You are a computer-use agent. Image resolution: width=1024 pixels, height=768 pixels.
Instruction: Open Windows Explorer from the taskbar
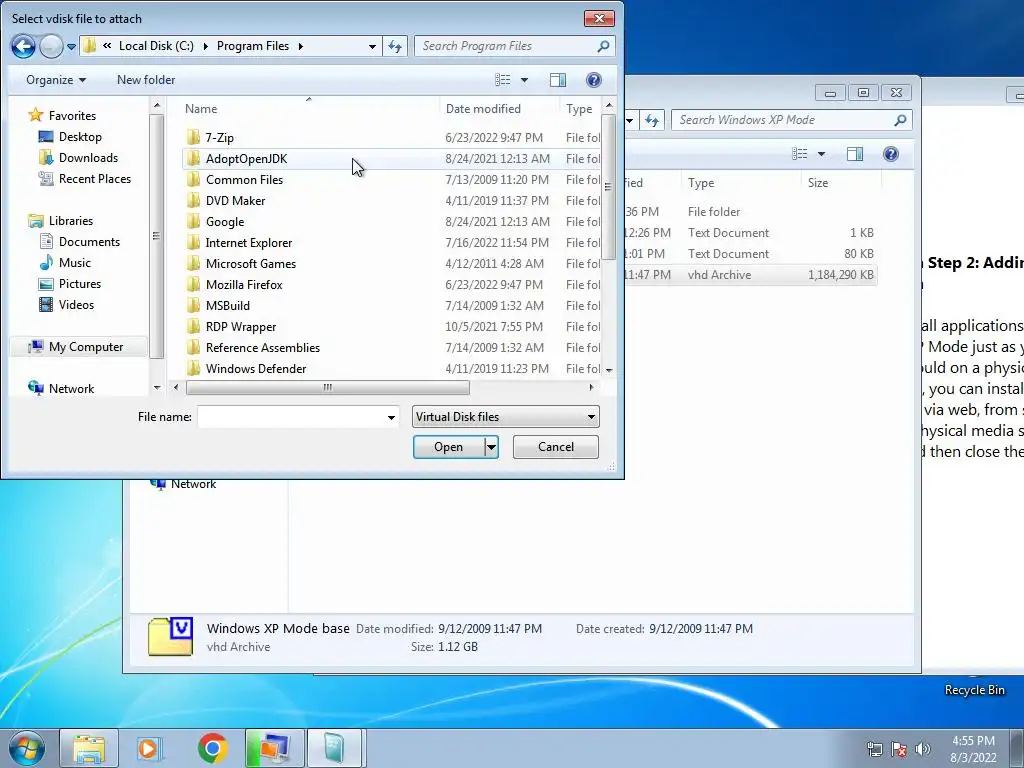[89, 748]
